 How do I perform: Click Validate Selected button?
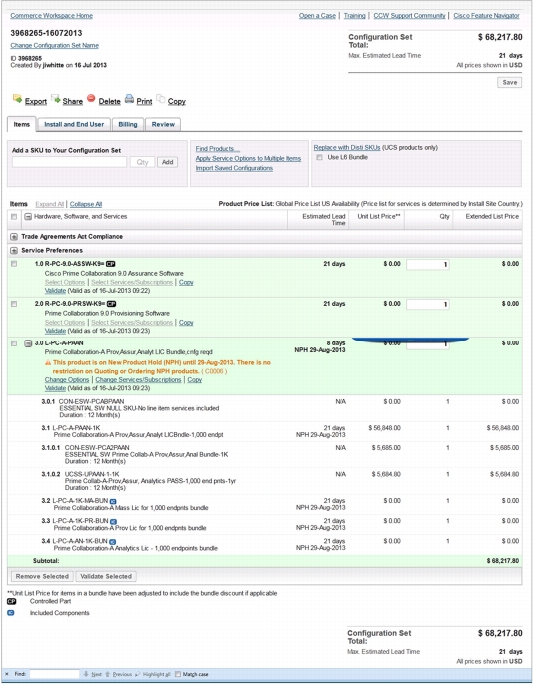click(x=106, y=576)
